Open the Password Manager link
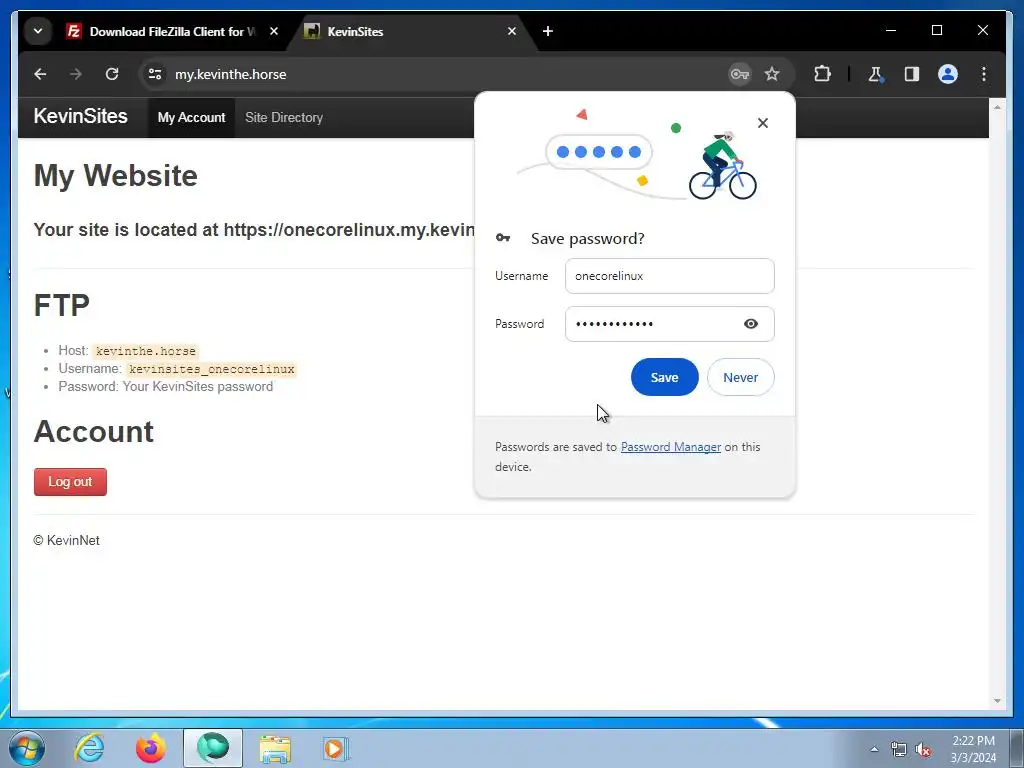1024x768 pixels. (671, 447)
